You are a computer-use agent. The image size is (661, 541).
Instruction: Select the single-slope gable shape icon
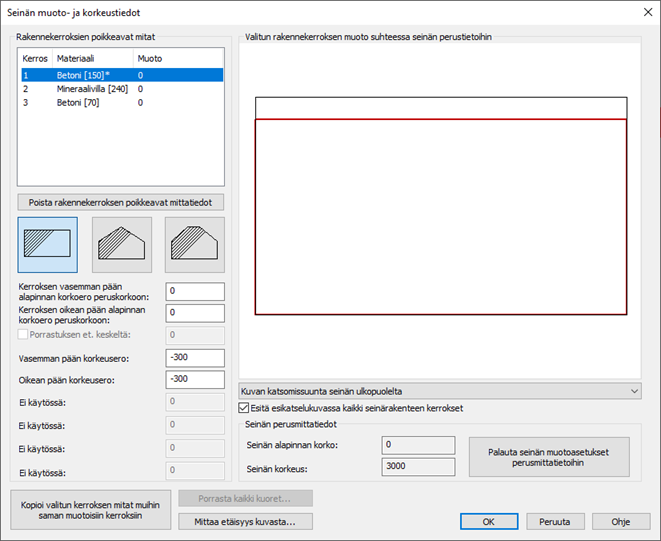(x=121, y=245)
